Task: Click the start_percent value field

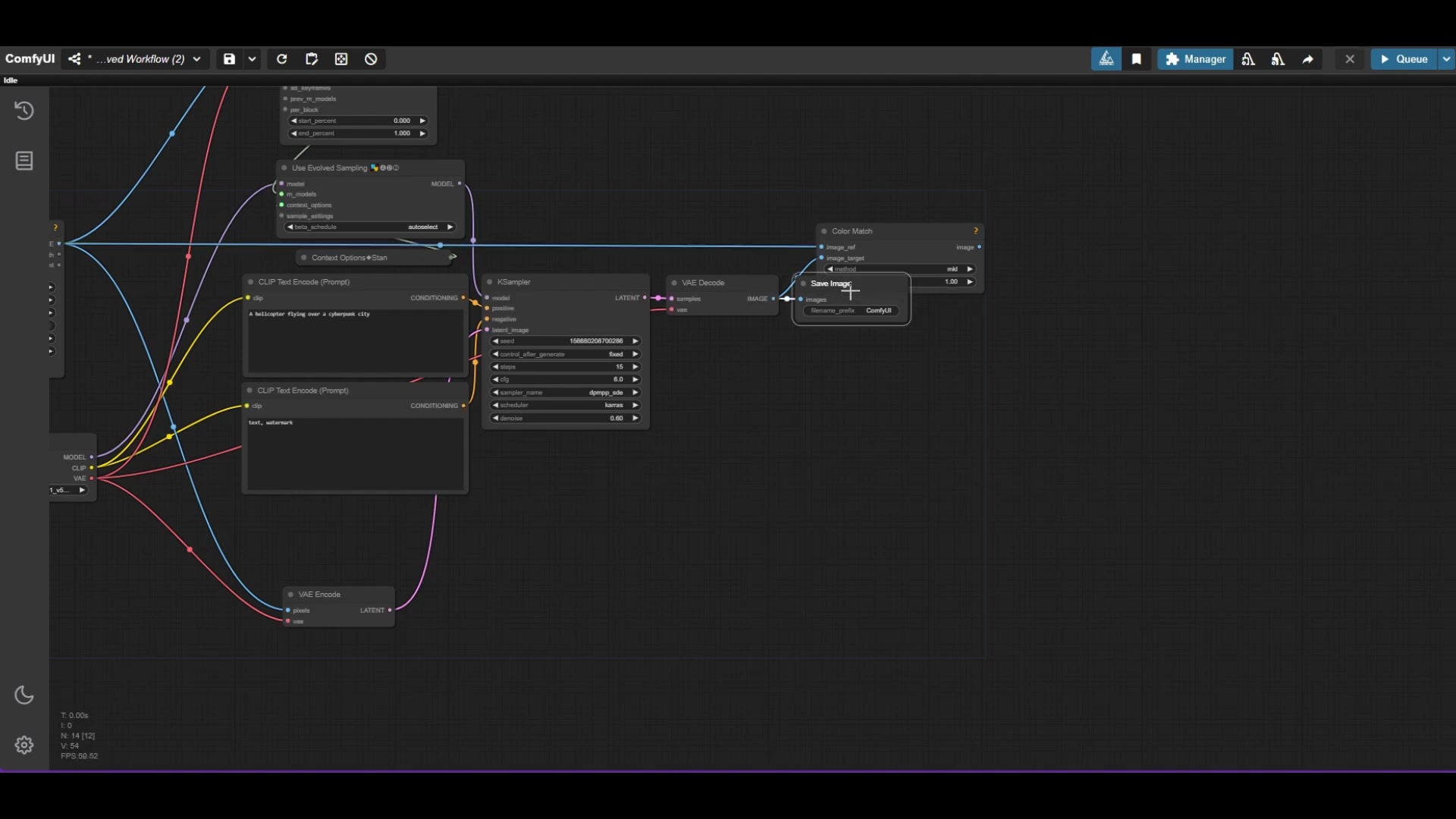Action: click(x=358, y=121)
